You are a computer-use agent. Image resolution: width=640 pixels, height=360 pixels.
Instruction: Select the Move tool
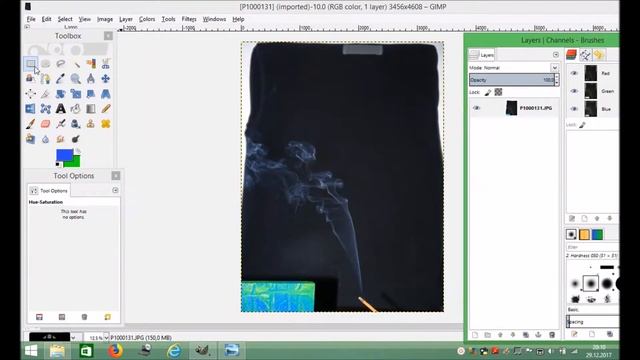(106, 79)
